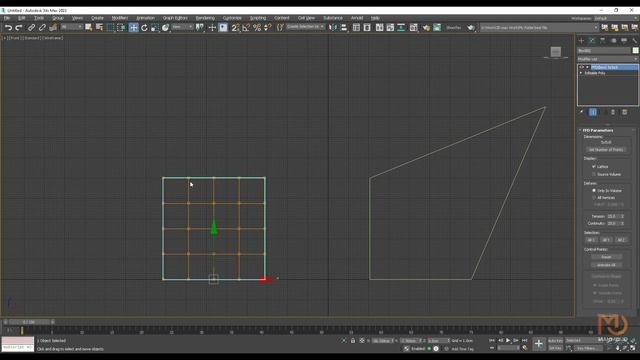The width and height of the screenshot is (640, 360).
Task: Open the Rendering menu
Action: coord(205,18)
